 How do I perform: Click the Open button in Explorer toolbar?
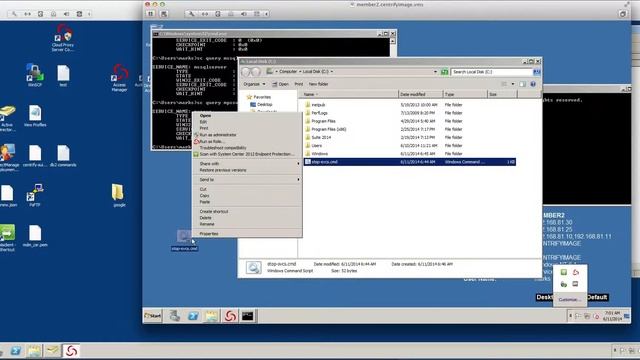coord(280,84)
